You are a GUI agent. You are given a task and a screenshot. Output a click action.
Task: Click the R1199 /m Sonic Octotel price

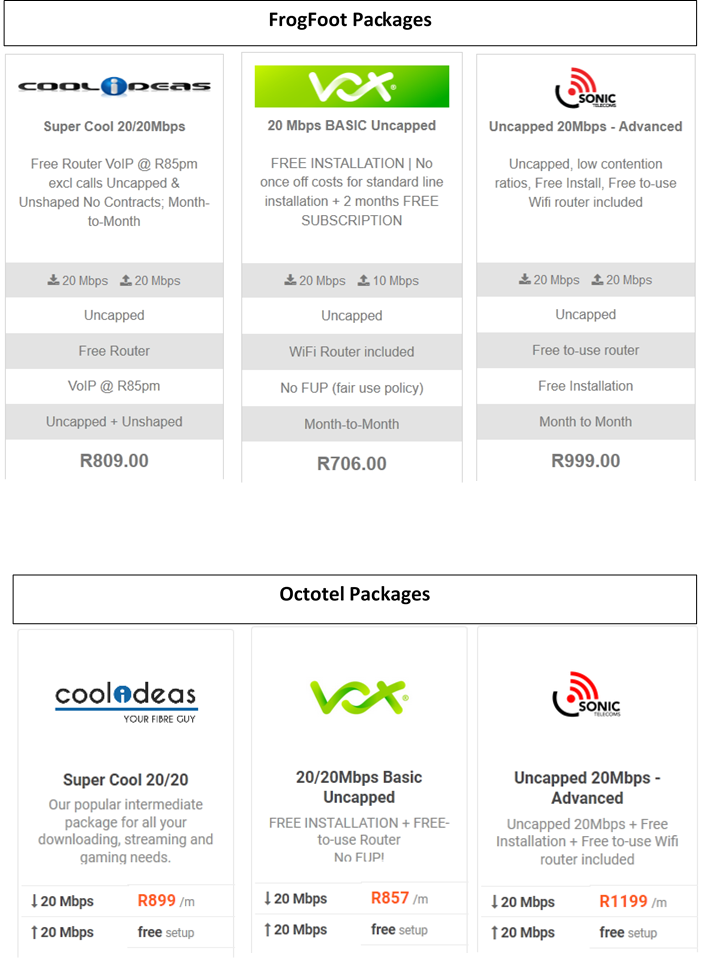pyautogui.click(x=632, y=902)
